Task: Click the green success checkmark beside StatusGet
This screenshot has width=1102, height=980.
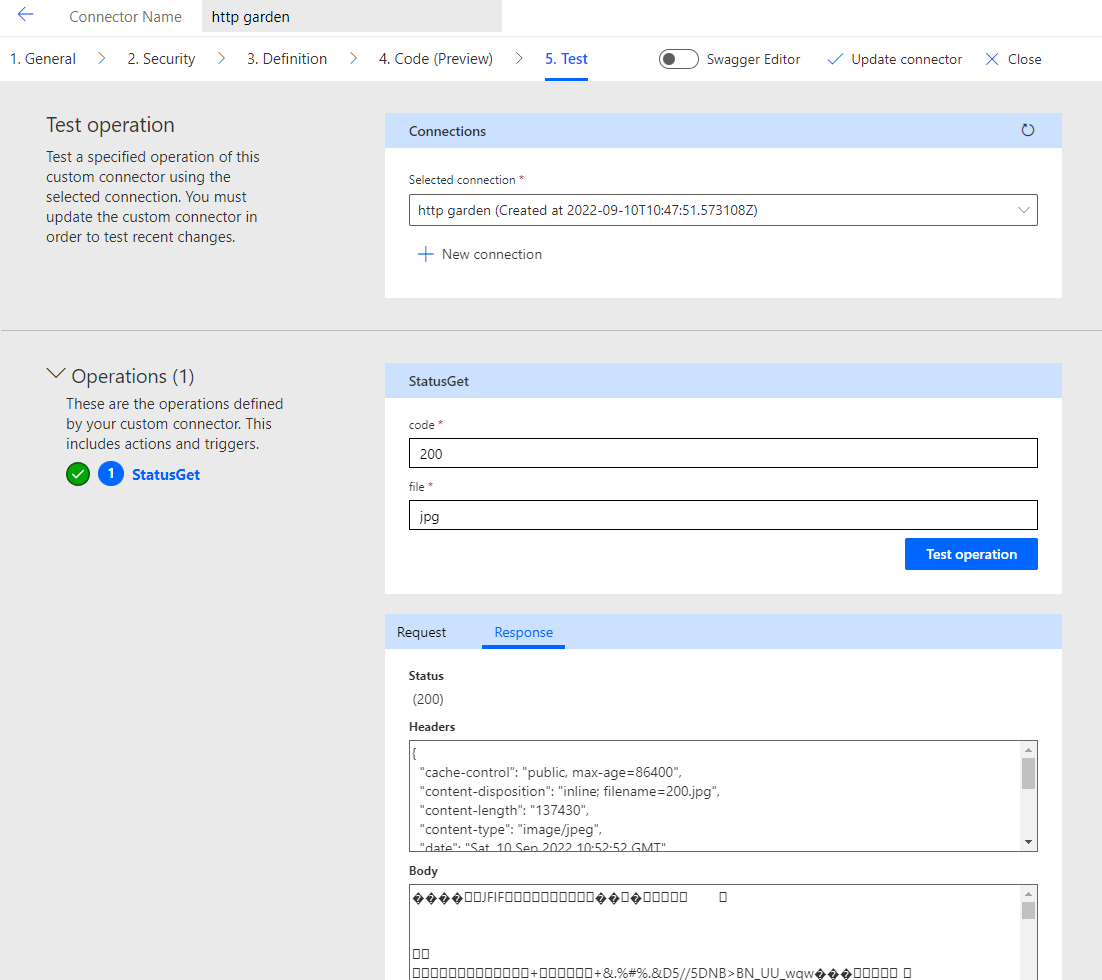Action: pyautogui.click(x=78, y=475)
